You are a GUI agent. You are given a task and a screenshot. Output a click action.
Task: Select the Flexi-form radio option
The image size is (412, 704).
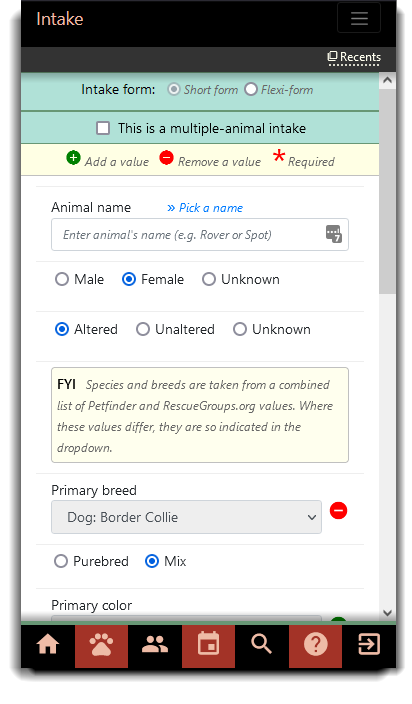click(250, 89)
